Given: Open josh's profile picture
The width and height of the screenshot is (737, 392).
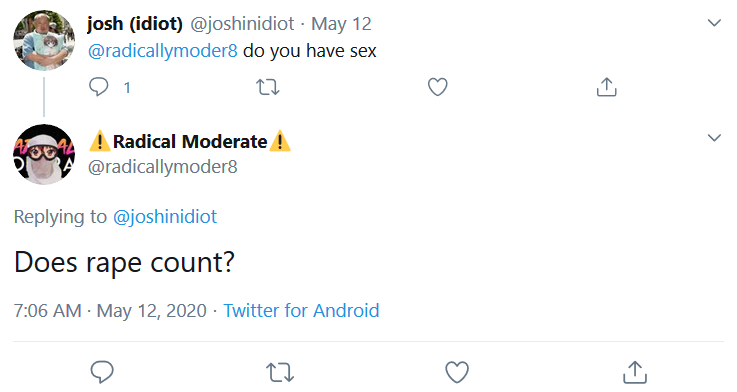Looking at the screenshot, I should pos(44,40).
